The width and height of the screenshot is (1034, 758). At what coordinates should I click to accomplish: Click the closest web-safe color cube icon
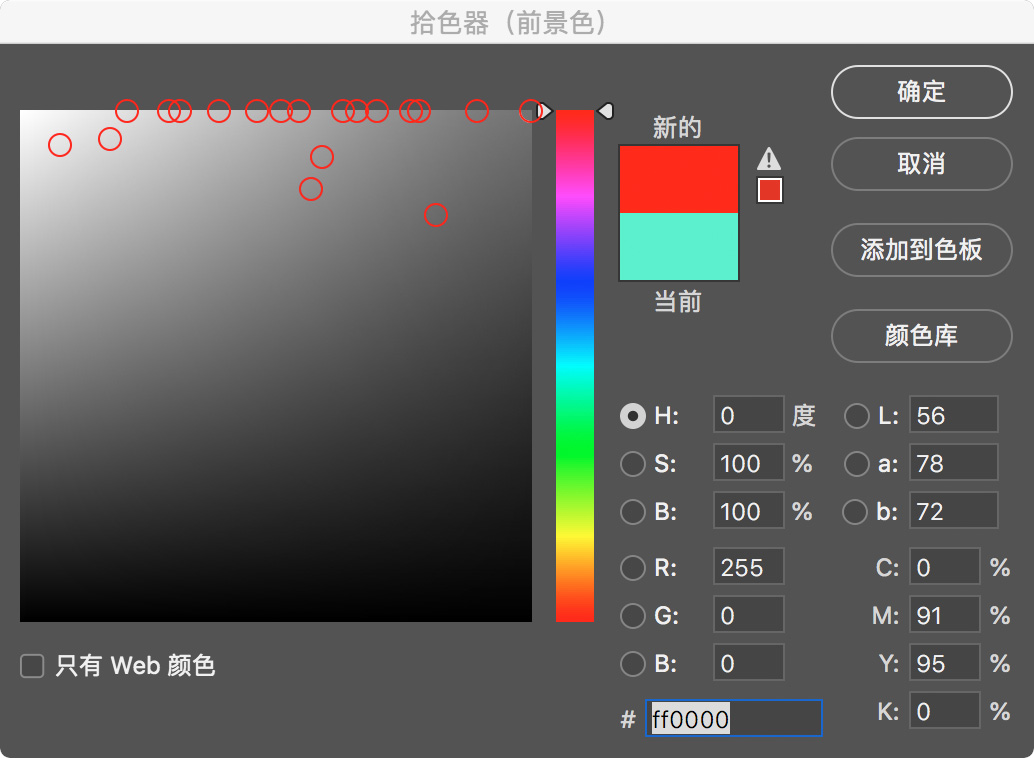click(769, 189)
